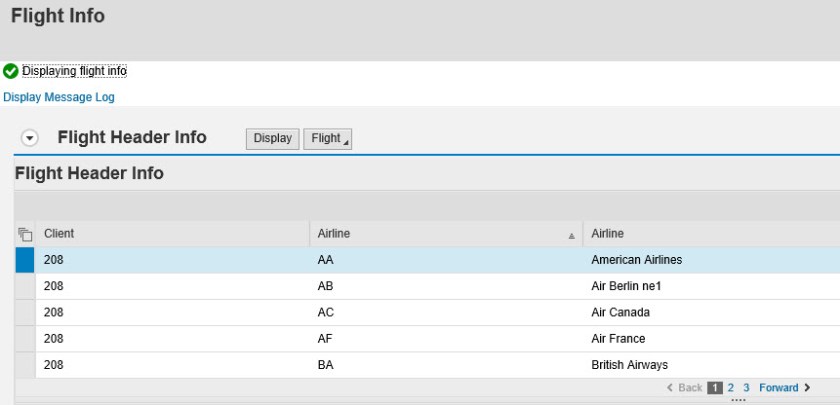840x405 pixels.
Task: Select the row selector for Air Berlin
Action: pos(25,286)
